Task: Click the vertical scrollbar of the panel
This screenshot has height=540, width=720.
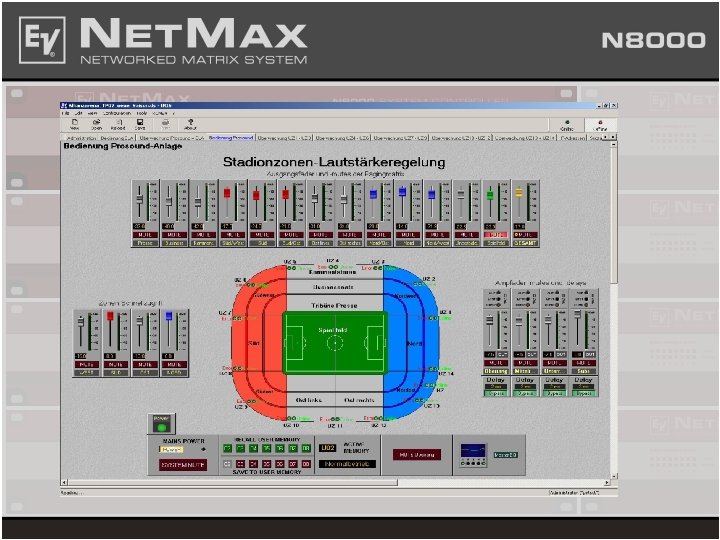Action: [613, 310]
